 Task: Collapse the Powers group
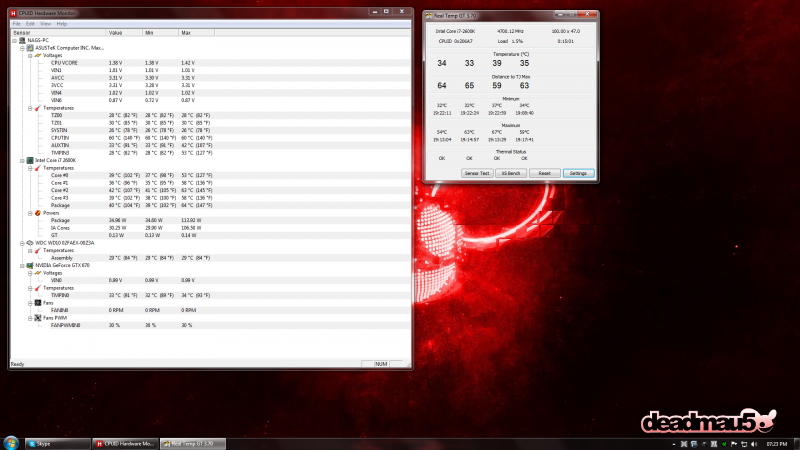[x=30, y=213]
